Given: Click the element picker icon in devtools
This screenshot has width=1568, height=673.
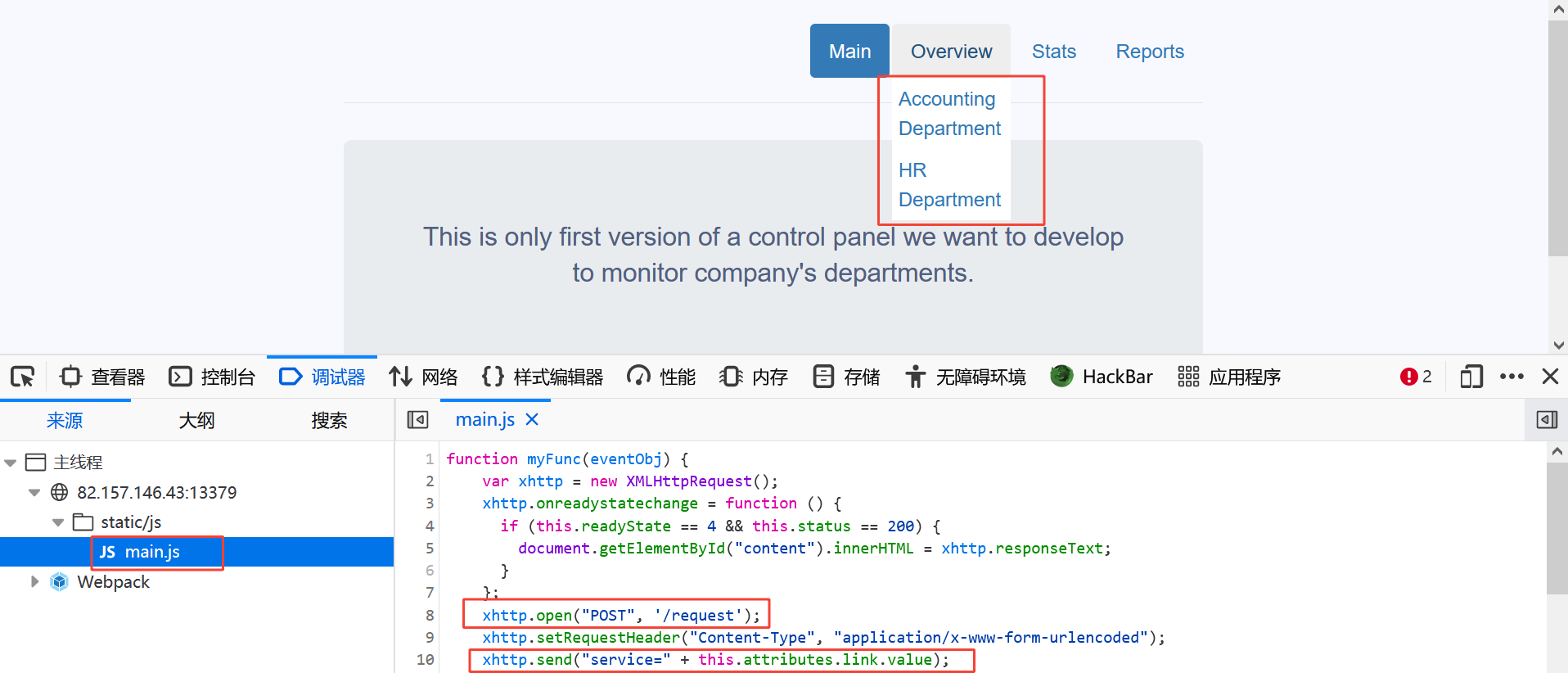Looking at the screenshot, I should click(x=23, y=377).
